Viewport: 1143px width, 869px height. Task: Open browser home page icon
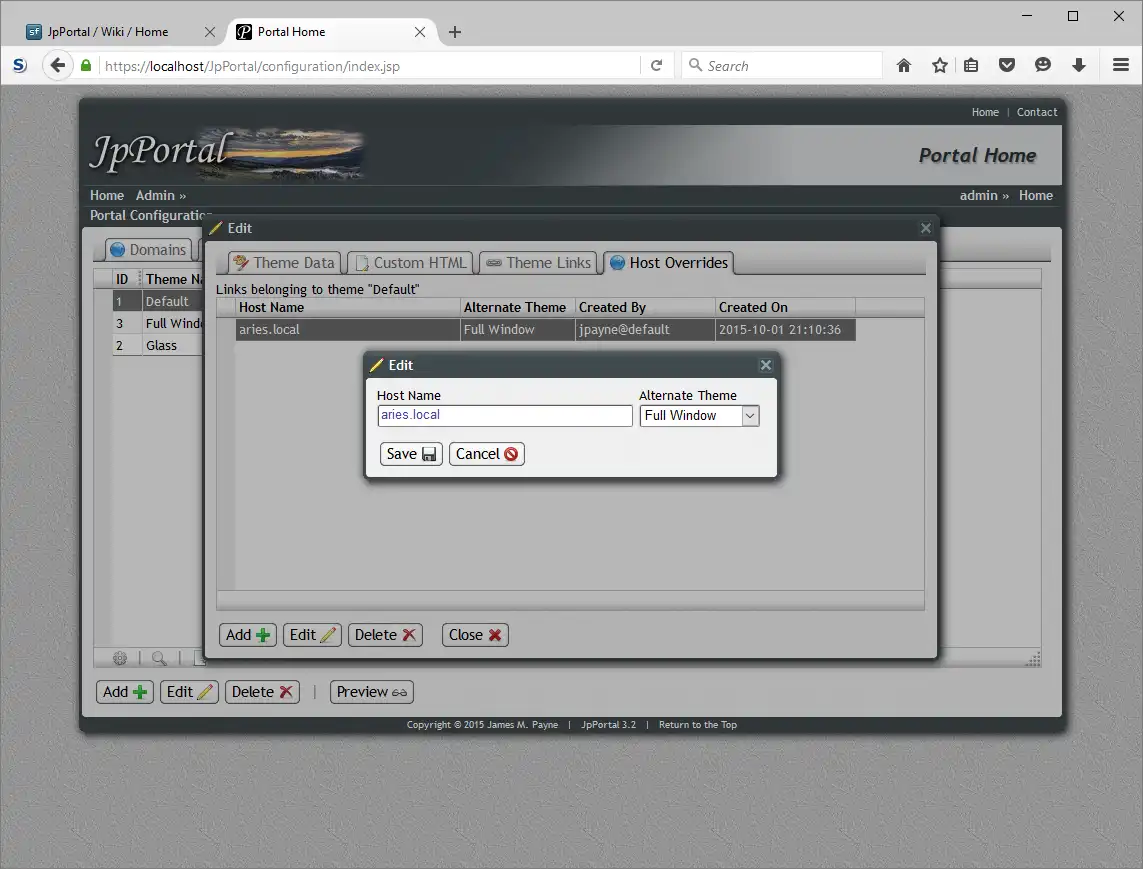(x=904, y=66)
